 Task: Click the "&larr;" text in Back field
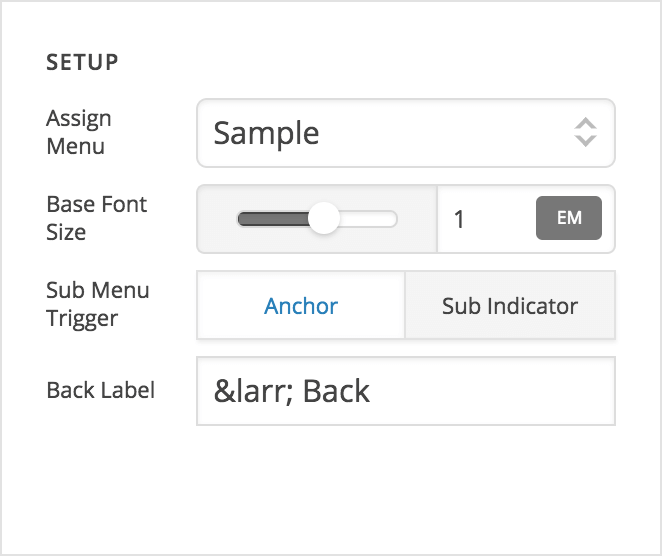point(251,390)
